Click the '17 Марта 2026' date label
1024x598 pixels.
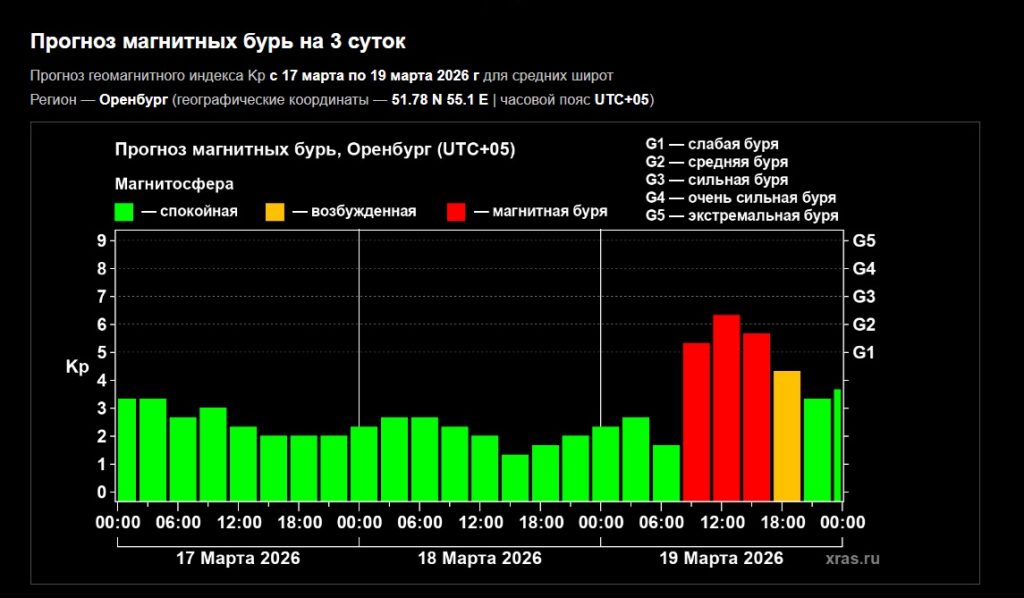coord(237,558)
